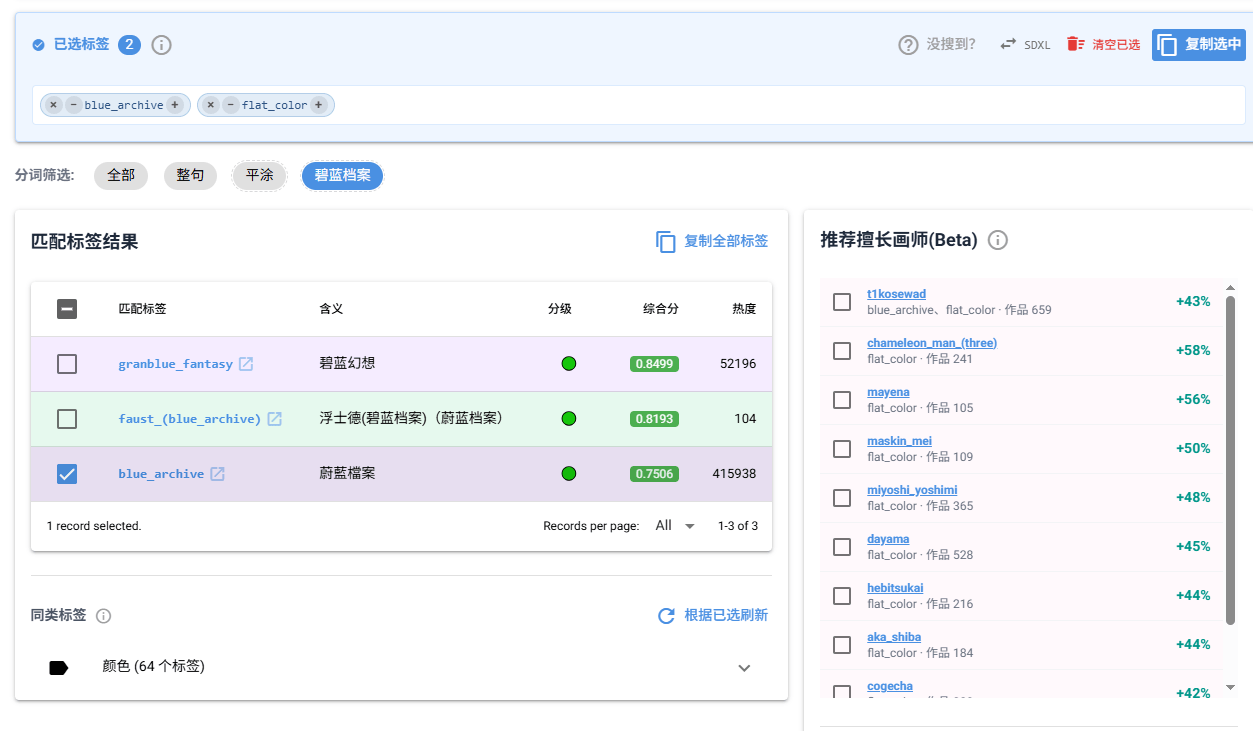Check the granblue_fantasy row checkbox
1253x731 pixels.
(67, 364)
